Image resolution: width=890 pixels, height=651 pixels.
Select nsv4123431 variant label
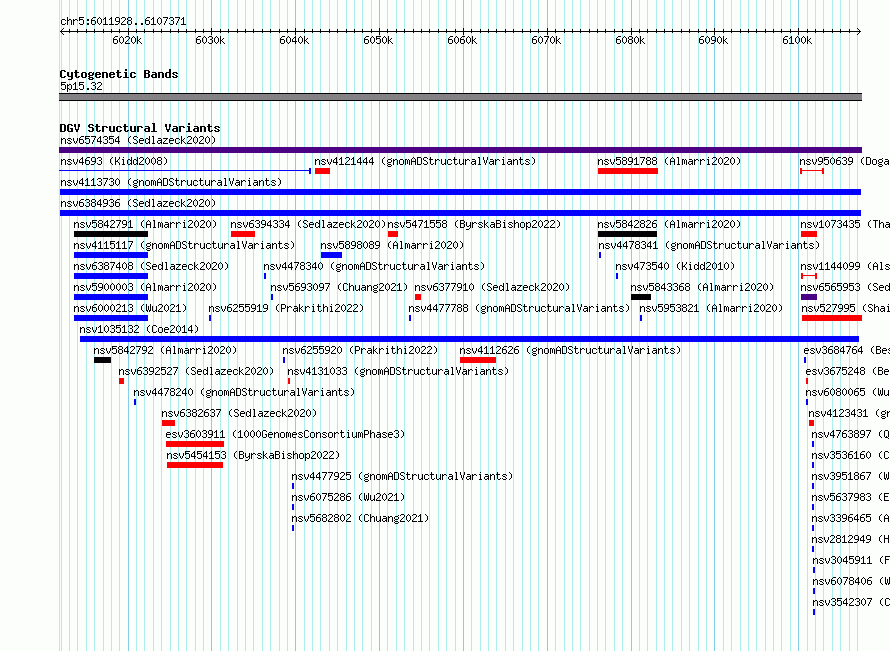click(849, 413)
